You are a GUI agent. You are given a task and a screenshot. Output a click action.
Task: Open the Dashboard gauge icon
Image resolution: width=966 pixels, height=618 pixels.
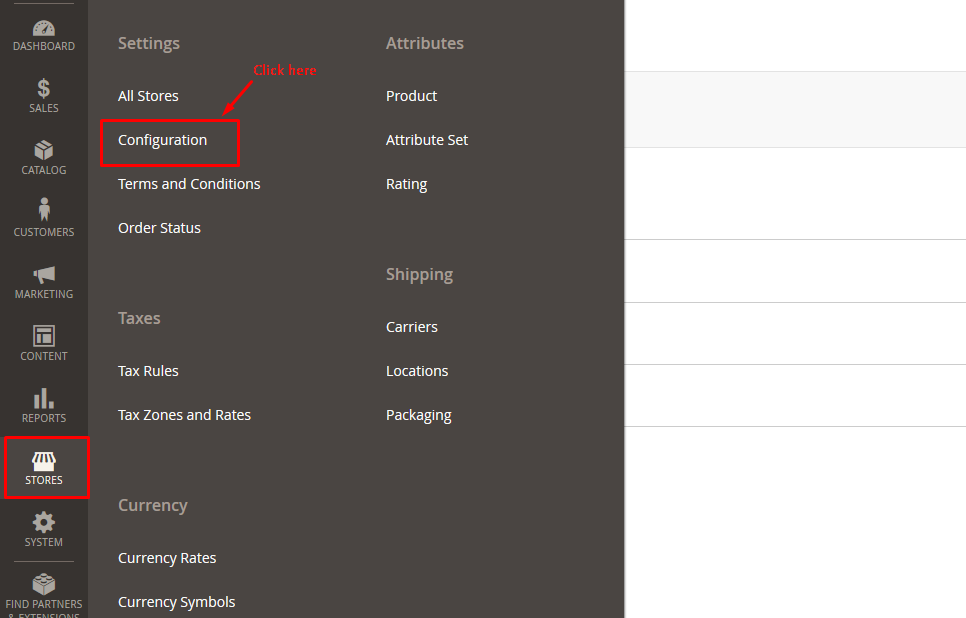click(44, 28)
